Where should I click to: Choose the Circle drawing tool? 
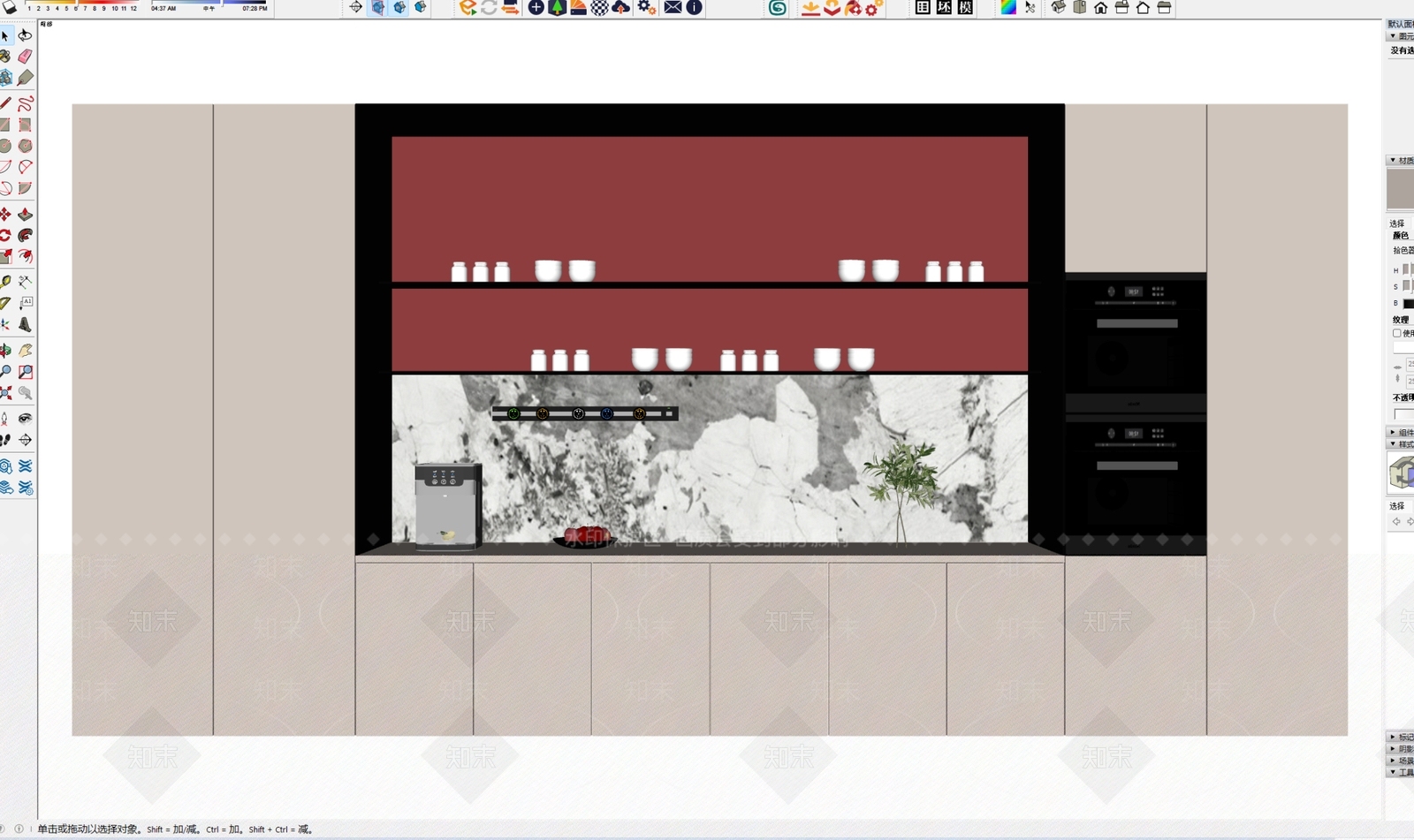[x=5, y=146]
